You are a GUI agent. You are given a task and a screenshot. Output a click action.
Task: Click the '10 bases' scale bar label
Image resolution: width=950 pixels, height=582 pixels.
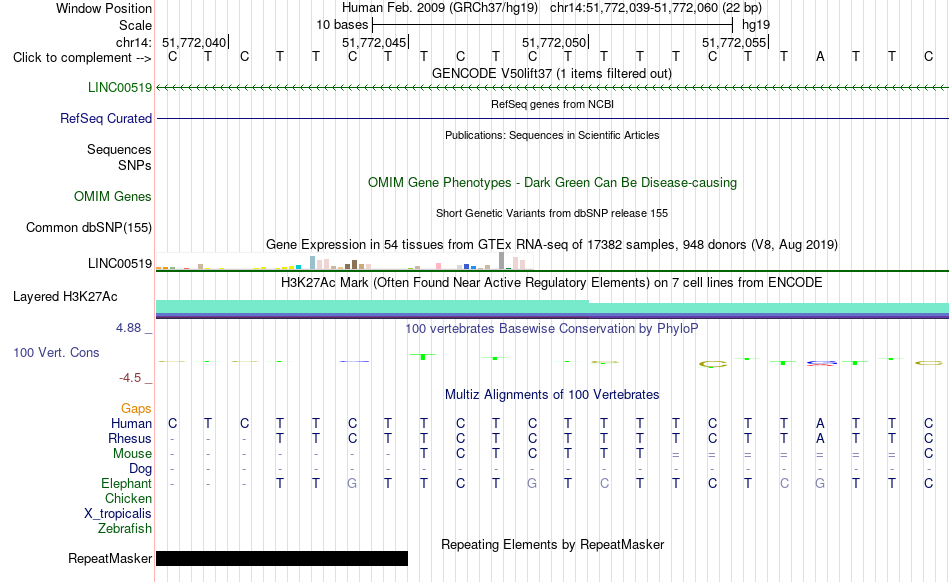[x=342, y=25]
